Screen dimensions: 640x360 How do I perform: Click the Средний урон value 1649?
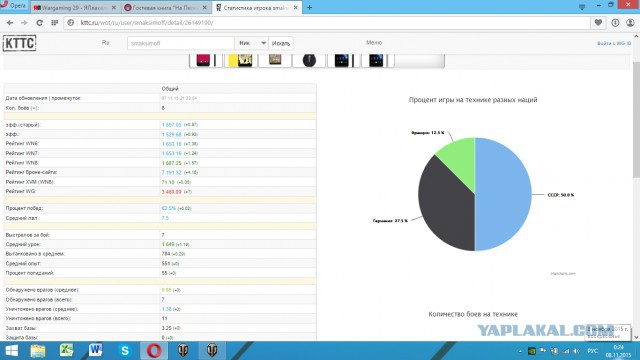pos(168,244)
